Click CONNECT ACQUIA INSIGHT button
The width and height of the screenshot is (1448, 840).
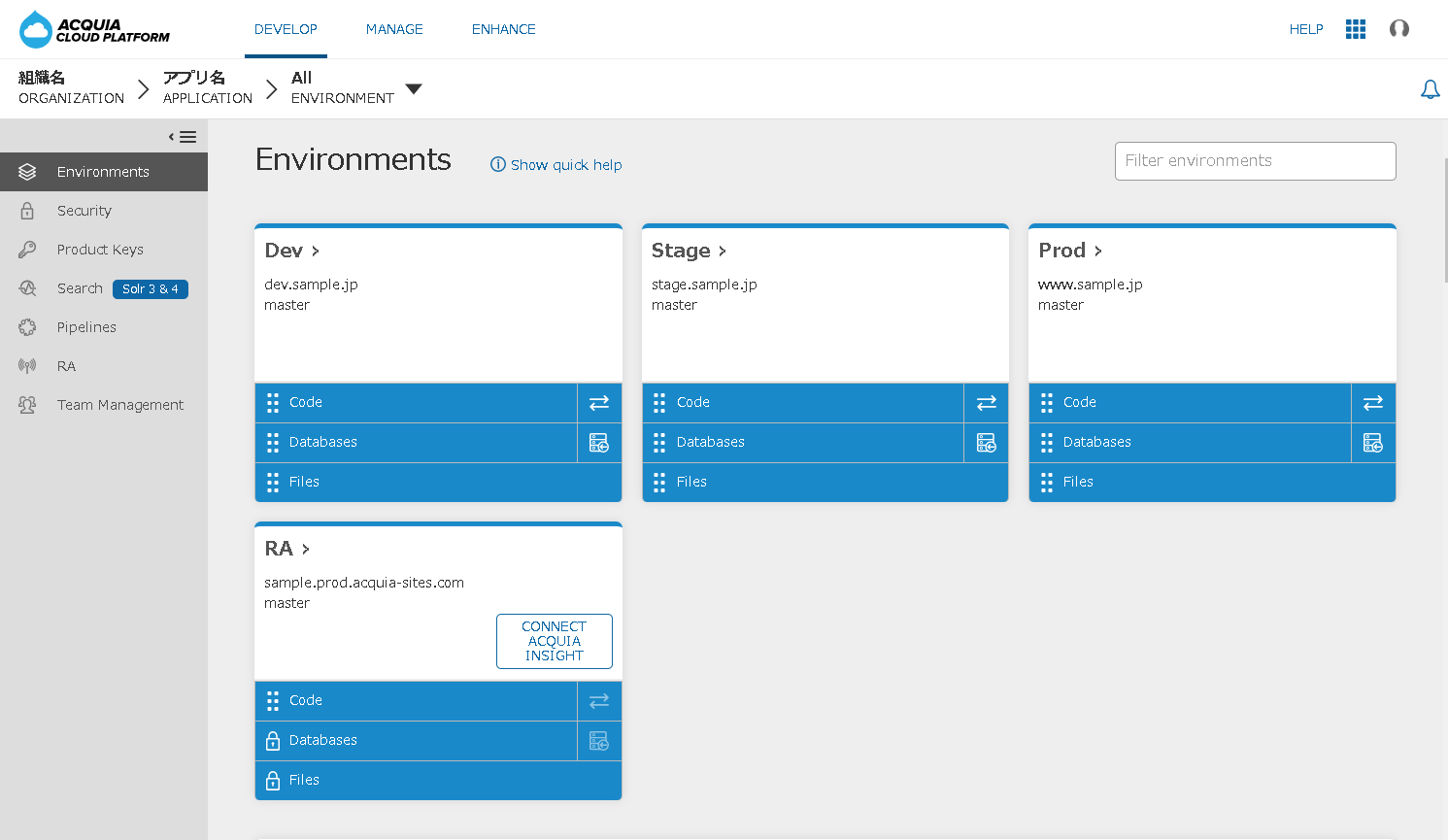[555, 641]
